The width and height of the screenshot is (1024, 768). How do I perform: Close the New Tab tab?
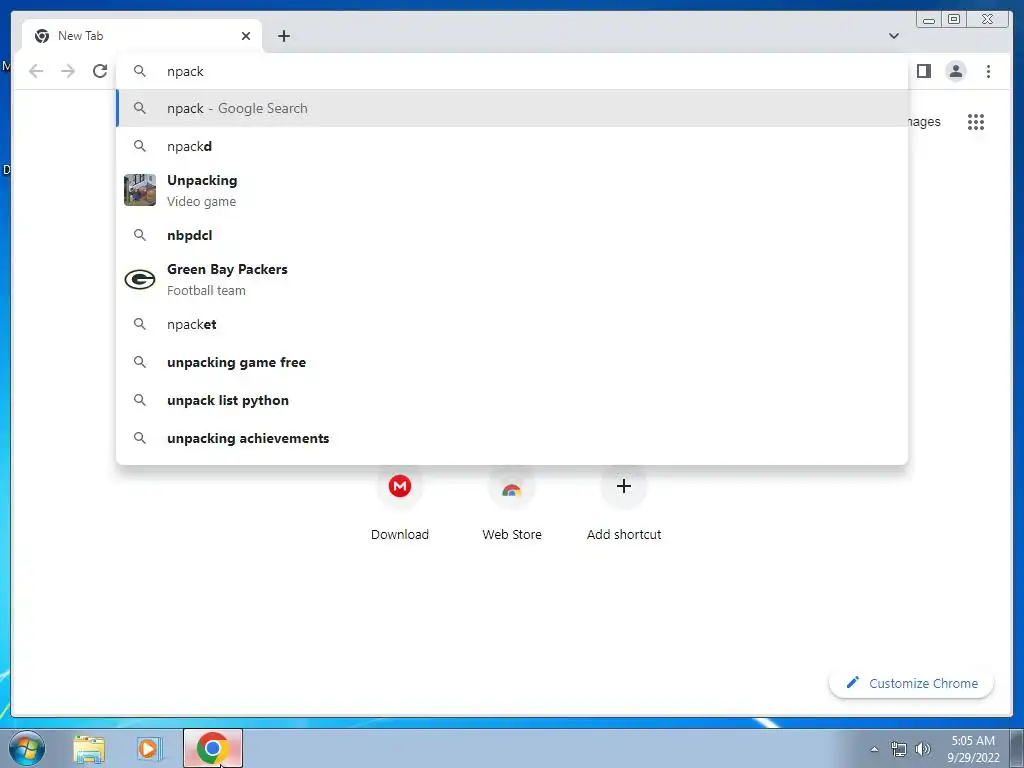tap(246, 36)
